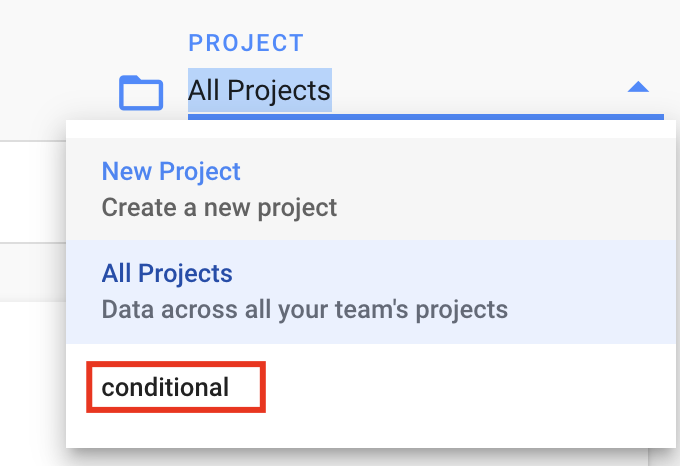Click Data across all your team's projects text
Image resolution: width=680 pixels, height=466 pixels.
(x=304, y=310)
